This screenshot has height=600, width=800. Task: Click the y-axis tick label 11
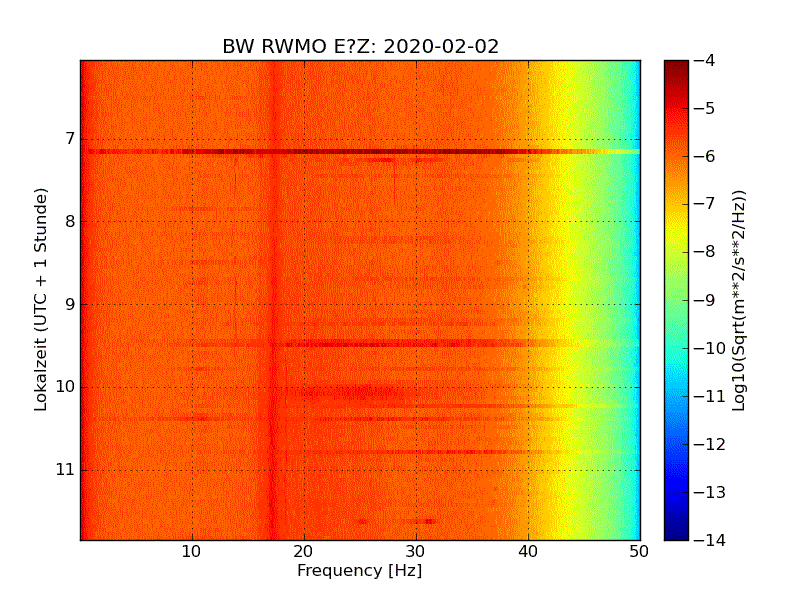(65, 469)
